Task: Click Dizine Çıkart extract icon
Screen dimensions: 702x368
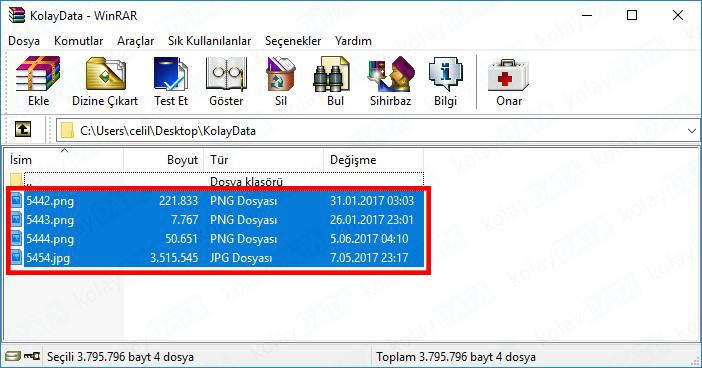Action: [x=105, y=74]
